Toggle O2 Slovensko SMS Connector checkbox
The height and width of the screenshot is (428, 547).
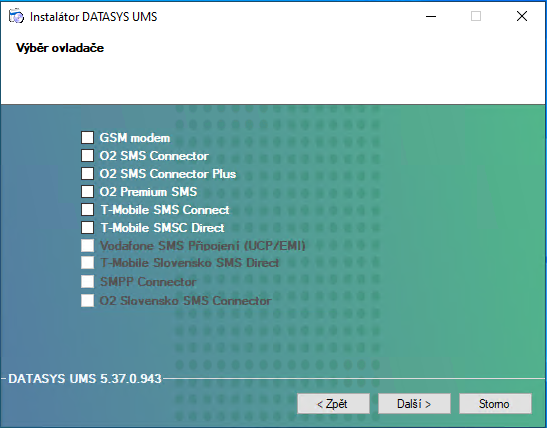tap(87, 300)
